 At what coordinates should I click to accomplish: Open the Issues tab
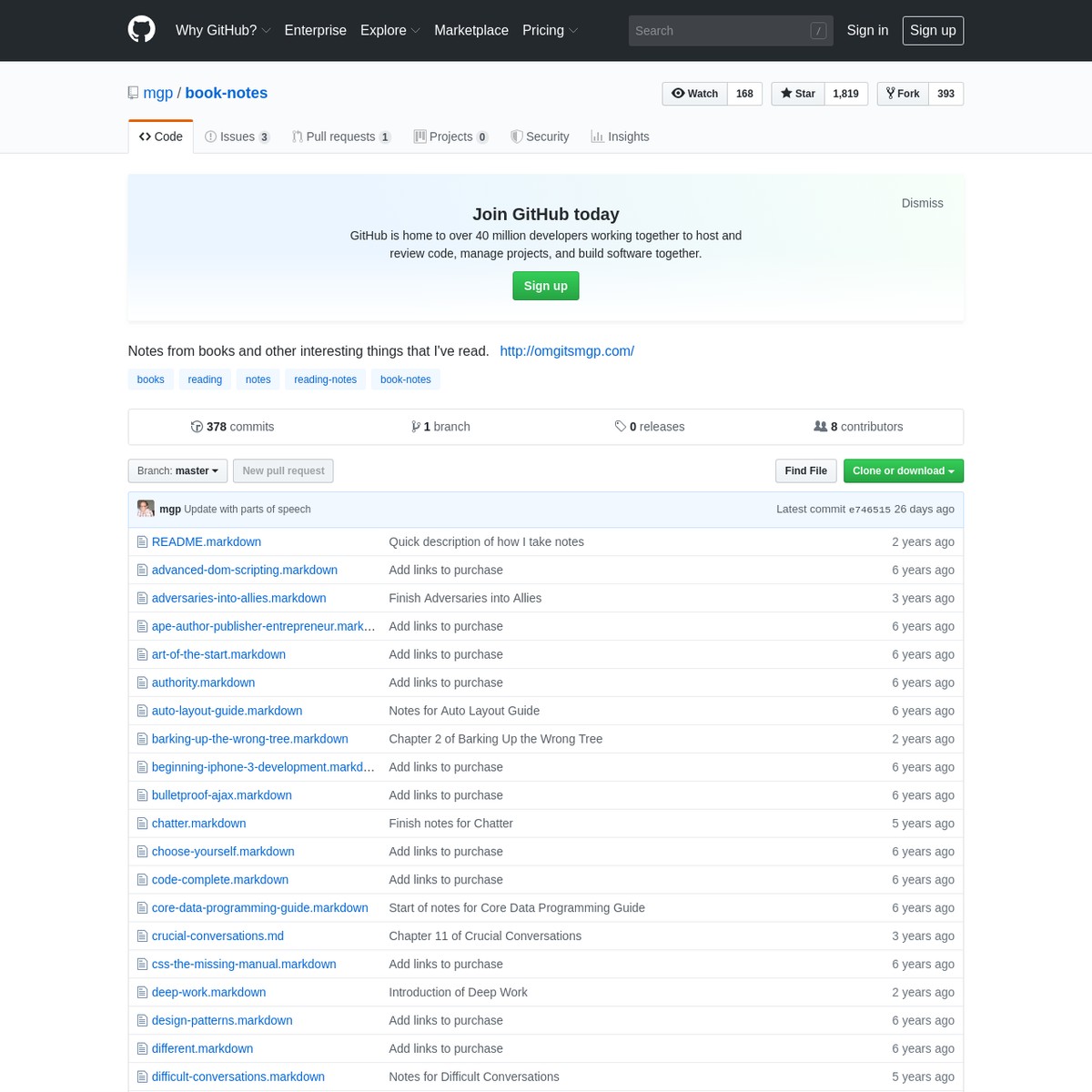(x=238, y=136)
